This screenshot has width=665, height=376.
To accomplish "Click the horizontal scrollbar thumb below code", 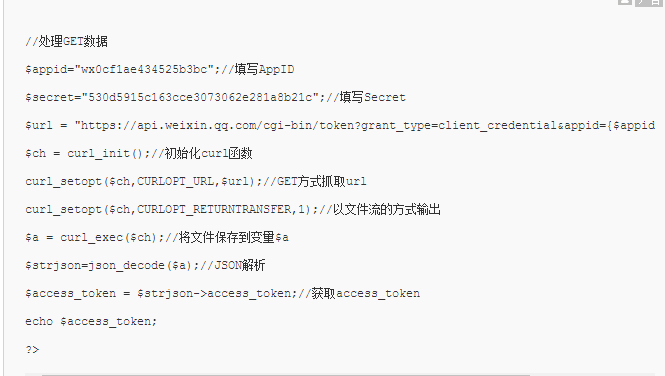I will (286, 375).
